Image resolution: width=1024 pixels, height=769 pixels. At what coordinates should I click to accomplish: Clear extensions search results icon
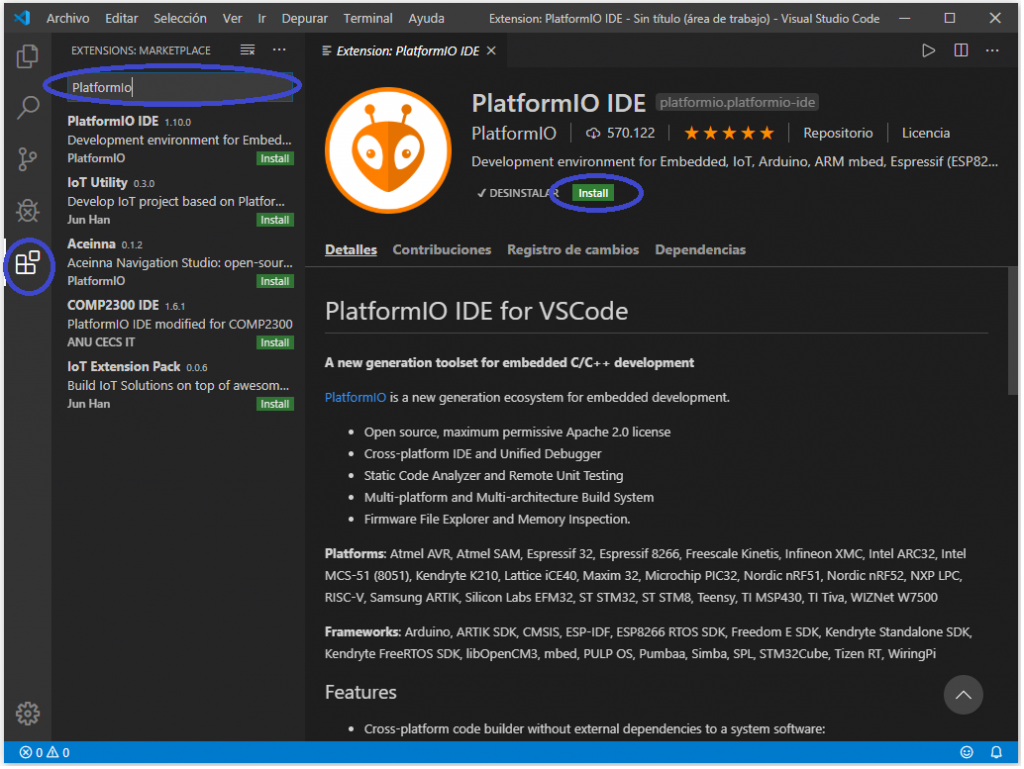point(248,50)
